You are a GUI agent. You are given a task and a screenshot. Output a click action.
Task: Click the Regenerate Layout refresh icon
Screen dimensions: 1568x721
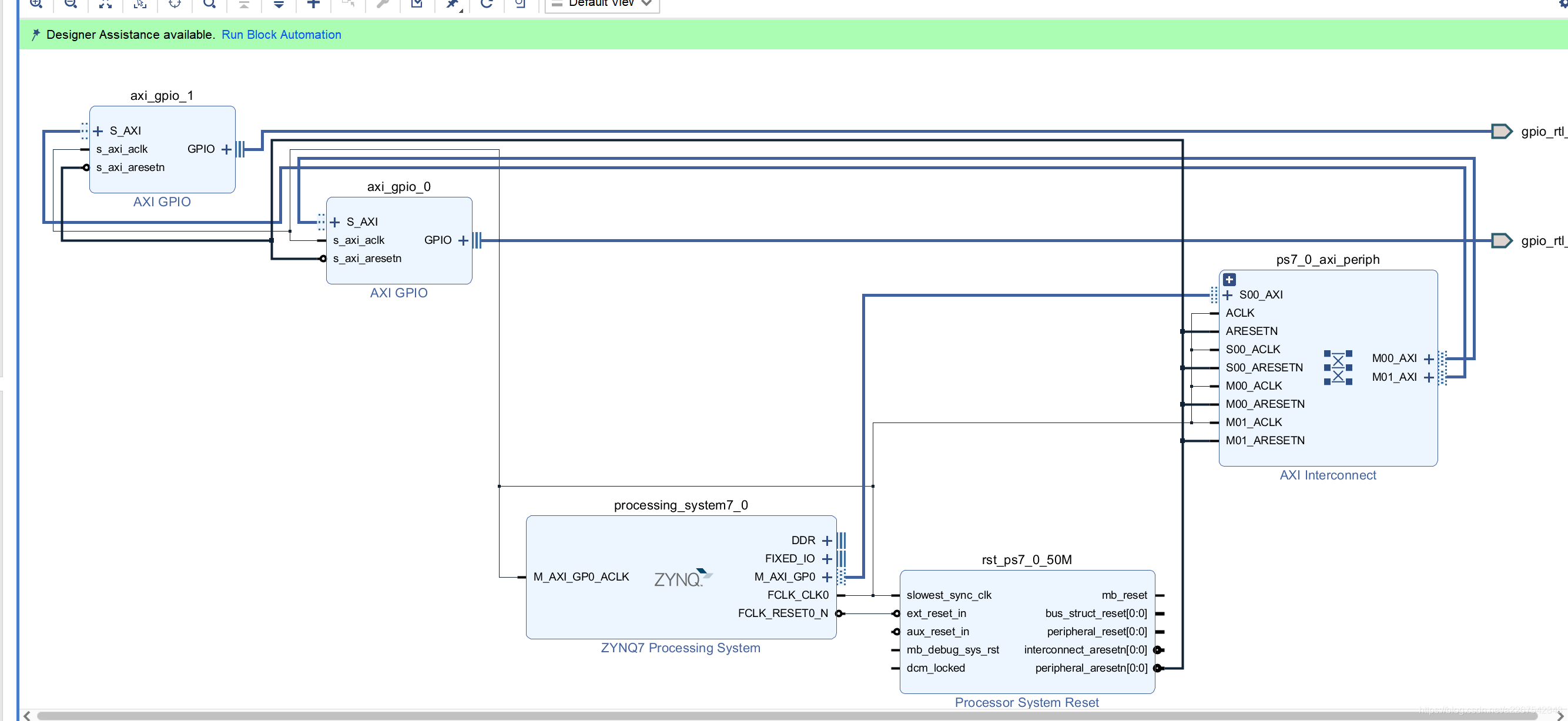click(x=487, y=4)
